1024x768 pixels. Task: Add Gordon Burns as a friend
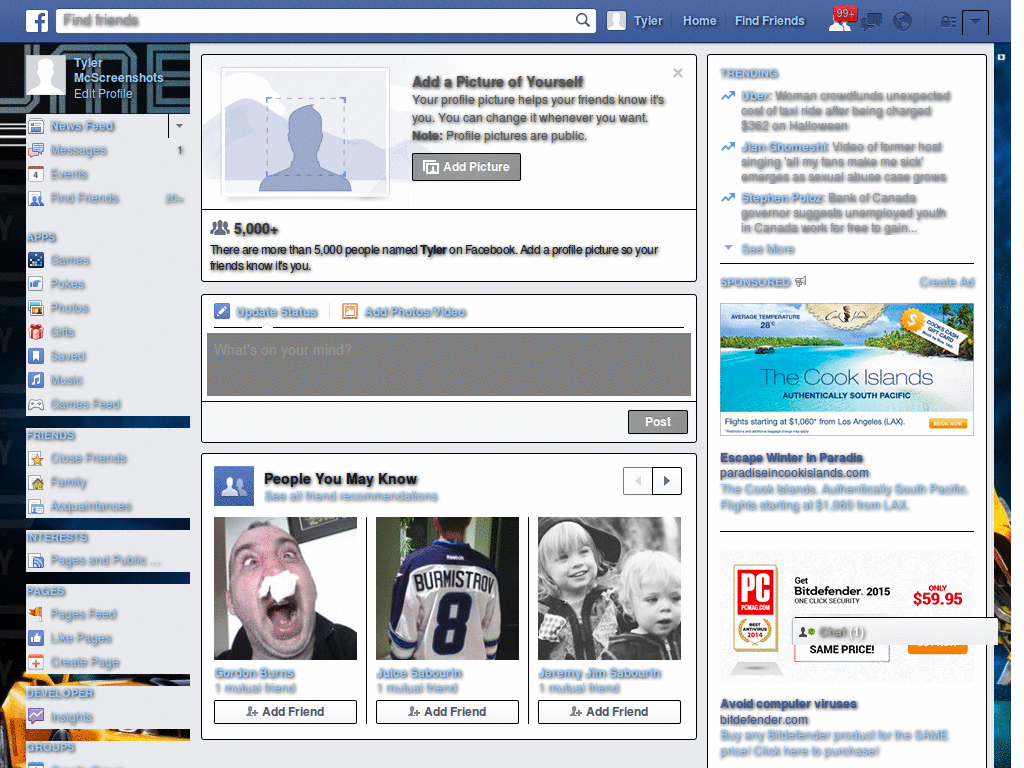[285, 712]
